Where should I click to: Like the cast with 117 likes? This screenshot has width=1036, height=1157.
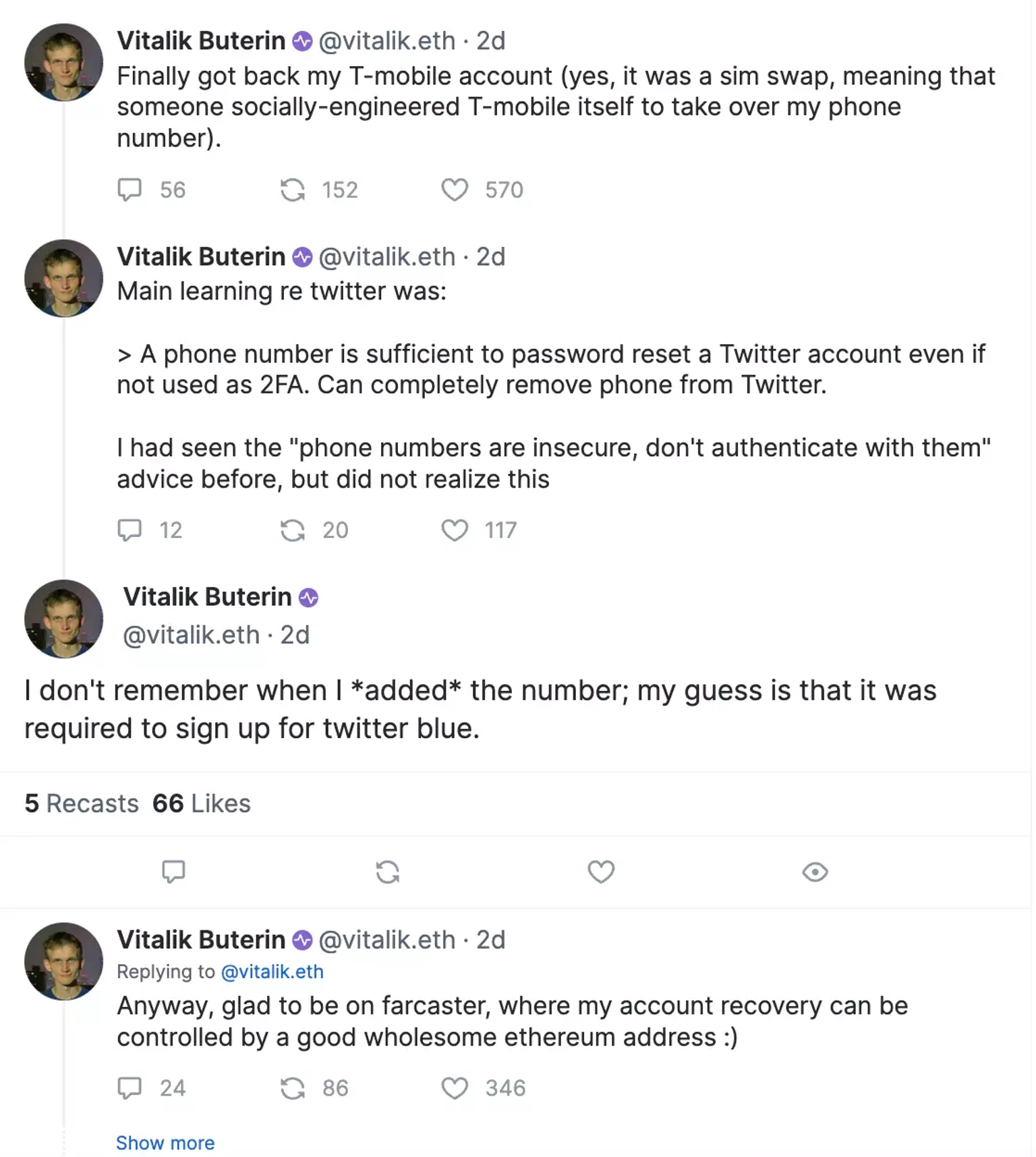[455, 530]
